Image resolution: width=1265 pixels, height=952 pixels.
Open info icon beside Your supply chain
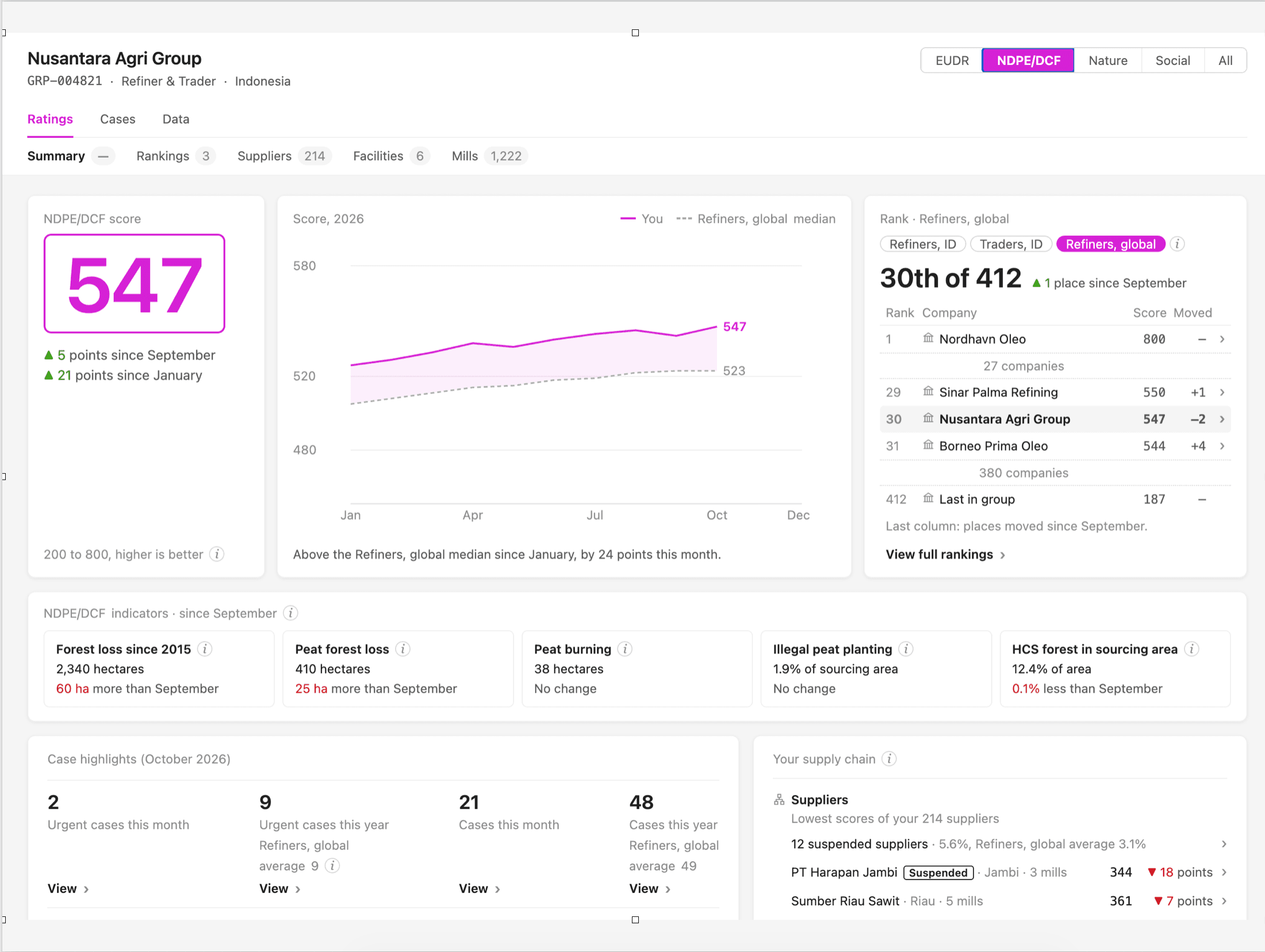(890, 759)
